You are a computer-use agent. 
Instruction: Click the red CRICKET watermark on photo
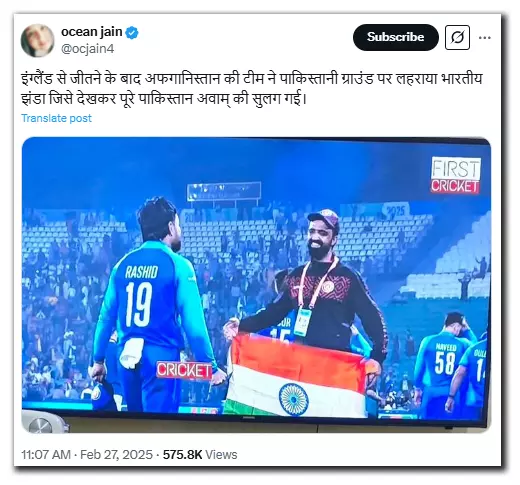point(184,370)
